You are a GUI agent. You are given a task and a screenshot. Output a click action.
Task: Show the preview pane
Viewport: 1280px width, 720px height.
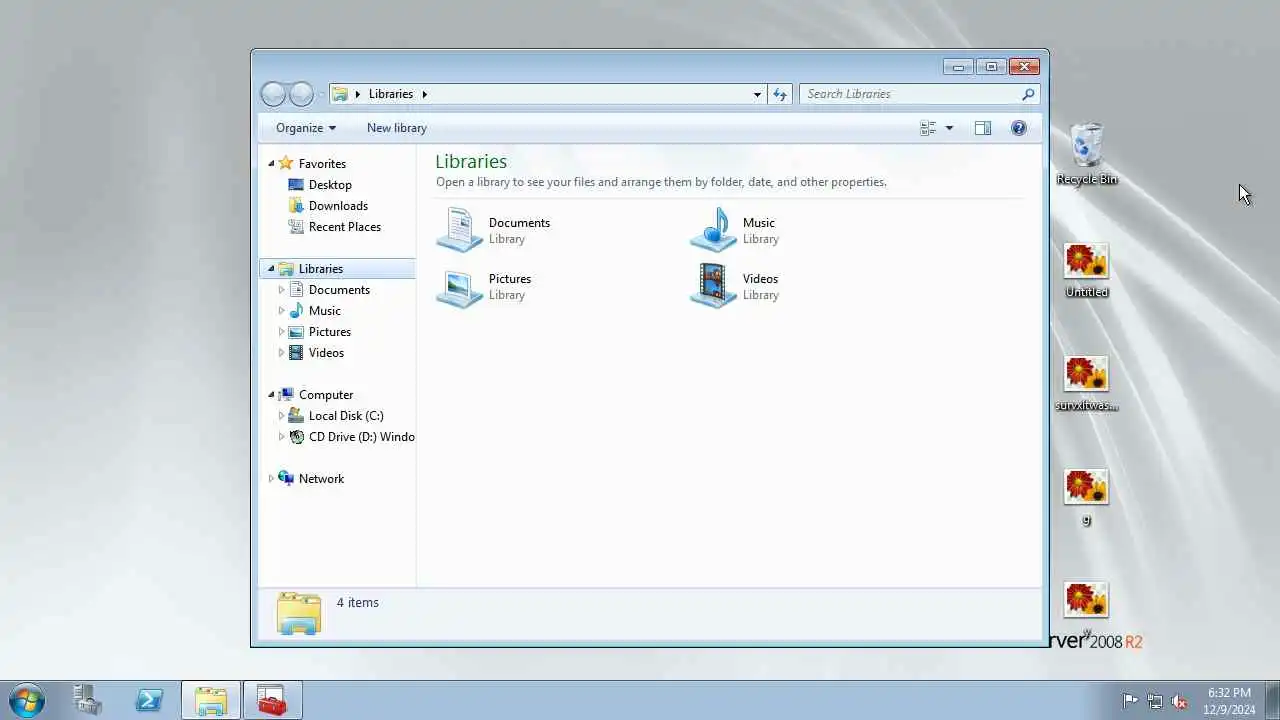click(983, 128)
